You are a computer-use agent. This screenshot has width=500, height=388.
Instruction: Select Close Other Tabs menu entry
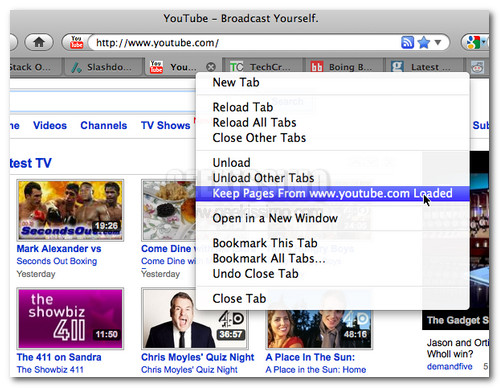point(332,138)
